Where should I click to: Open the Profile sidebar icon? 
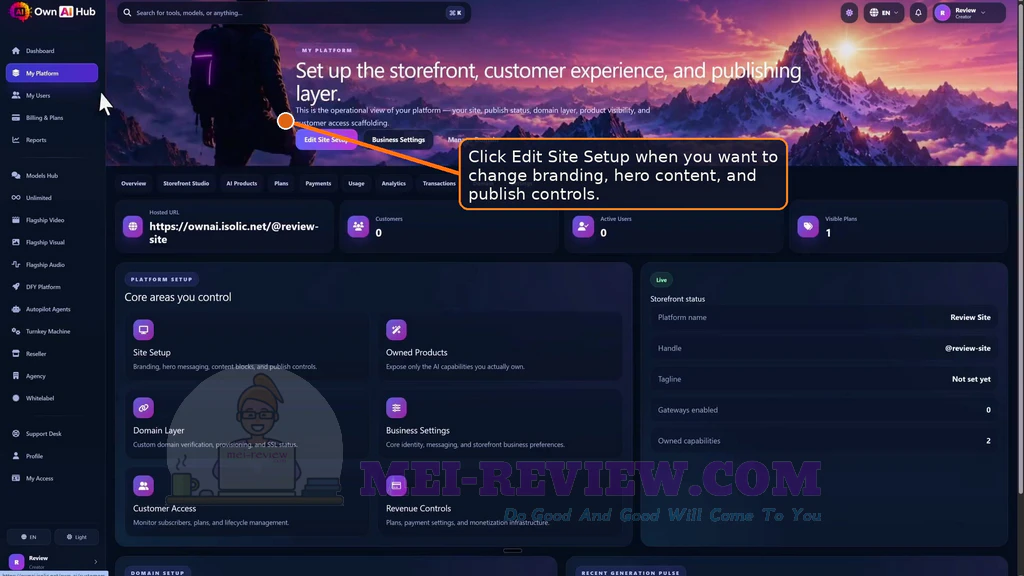pos(16,456)
